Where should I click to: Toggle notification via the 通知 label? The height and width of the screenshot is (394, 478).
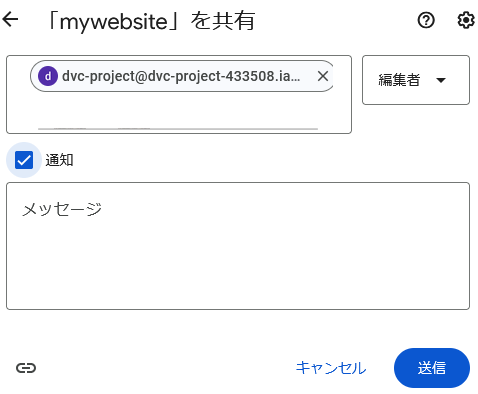coord(59,160)
